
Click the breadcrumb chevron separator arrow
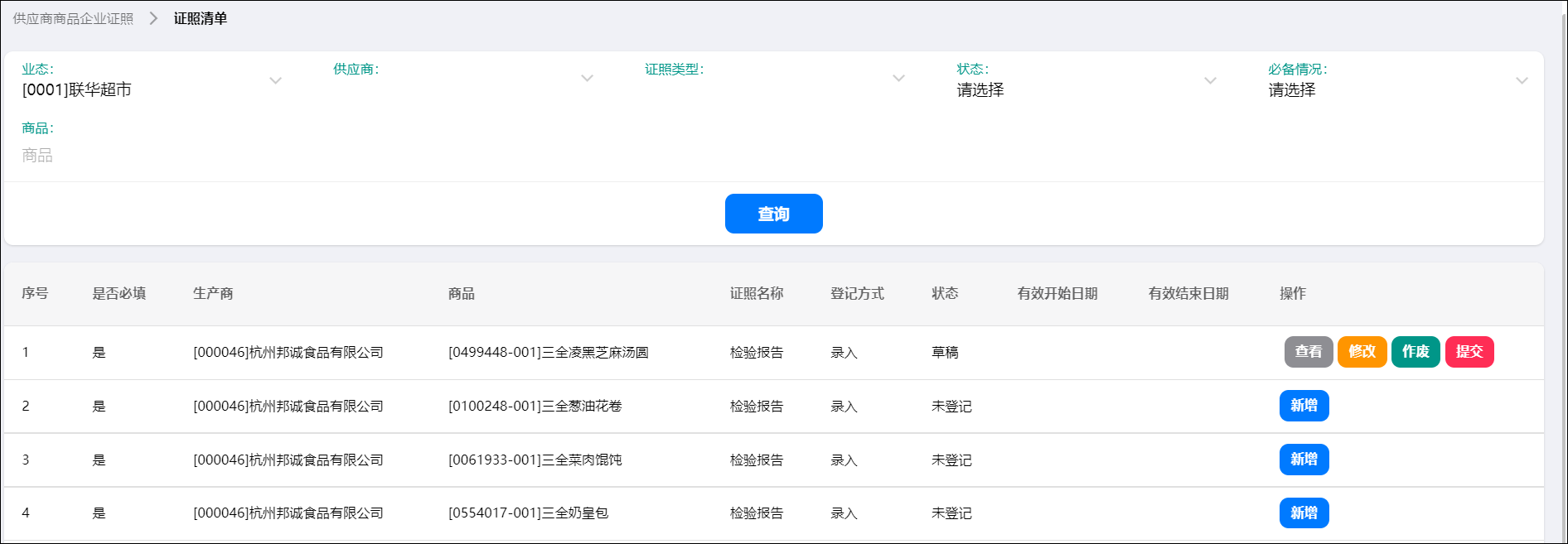click(x=153, y=18)
